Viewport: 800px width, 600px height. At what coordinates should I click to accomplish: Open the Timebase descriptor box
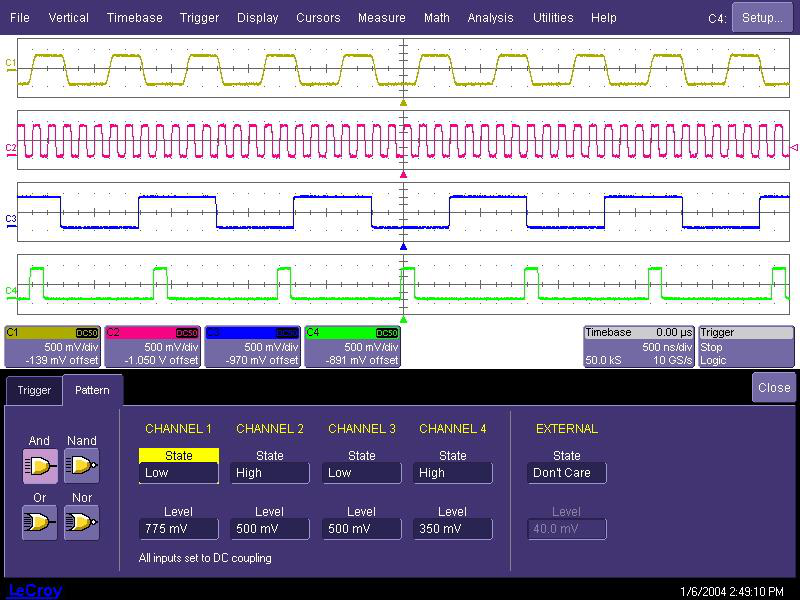[x=638, y=346]
